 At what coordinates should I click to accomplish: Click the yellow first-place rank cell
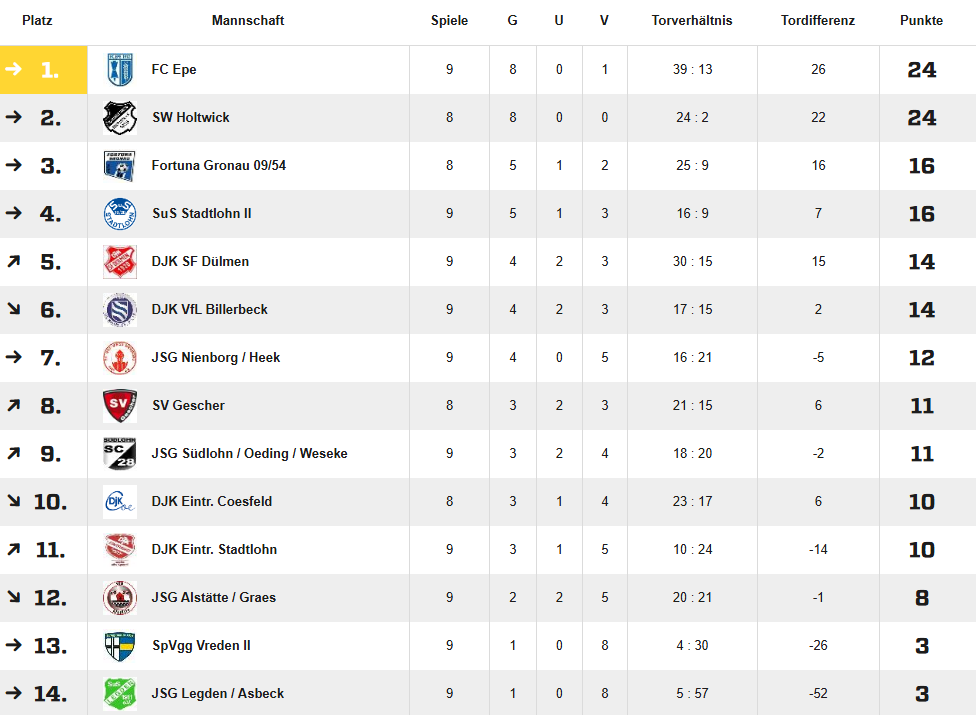44,70
